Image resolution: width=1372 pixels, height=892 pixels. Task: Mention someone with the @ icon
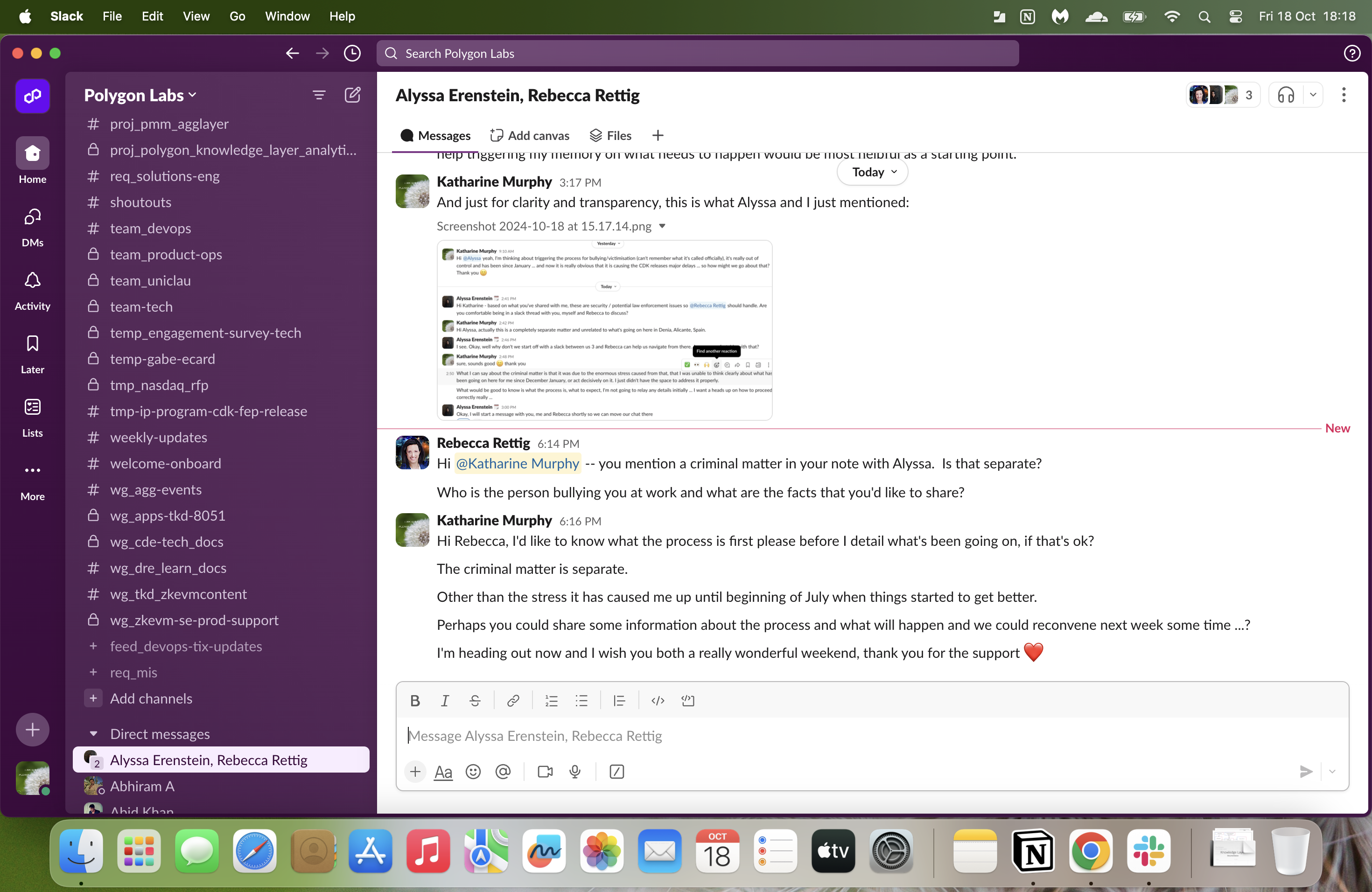503,772
